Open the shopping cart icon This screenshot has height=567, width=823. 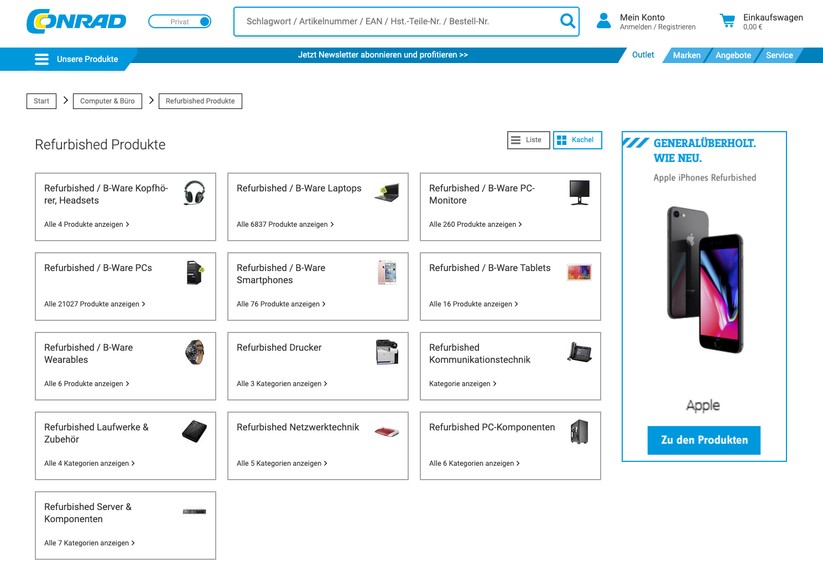click(727, 20)
